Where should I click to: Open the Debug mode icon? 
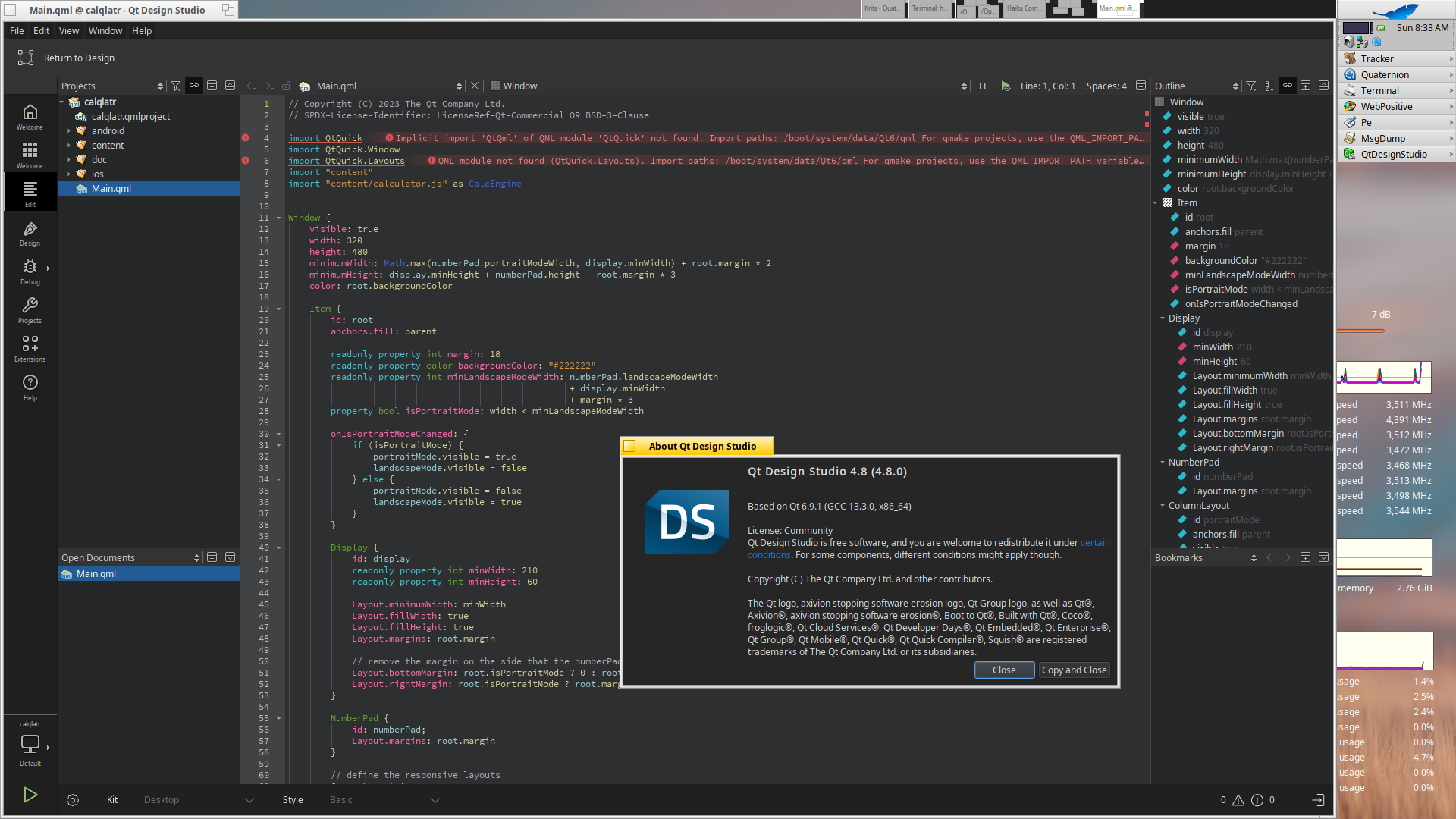click(30, 271)
